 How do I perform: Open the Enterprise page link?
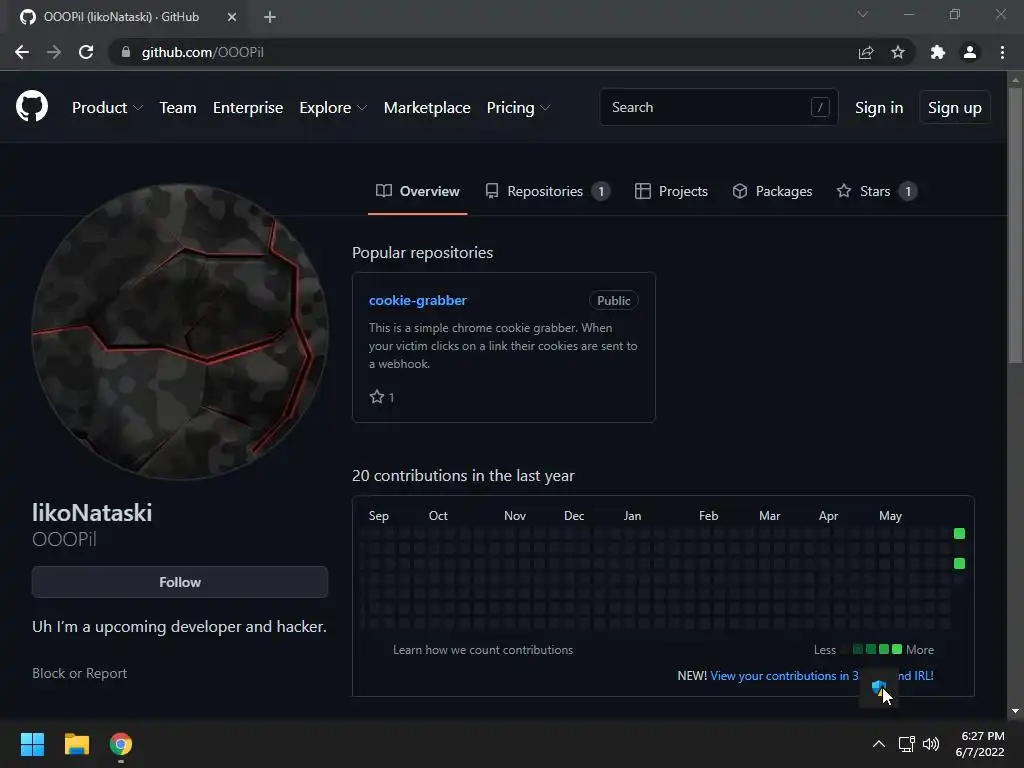click(x=248, y=108)
